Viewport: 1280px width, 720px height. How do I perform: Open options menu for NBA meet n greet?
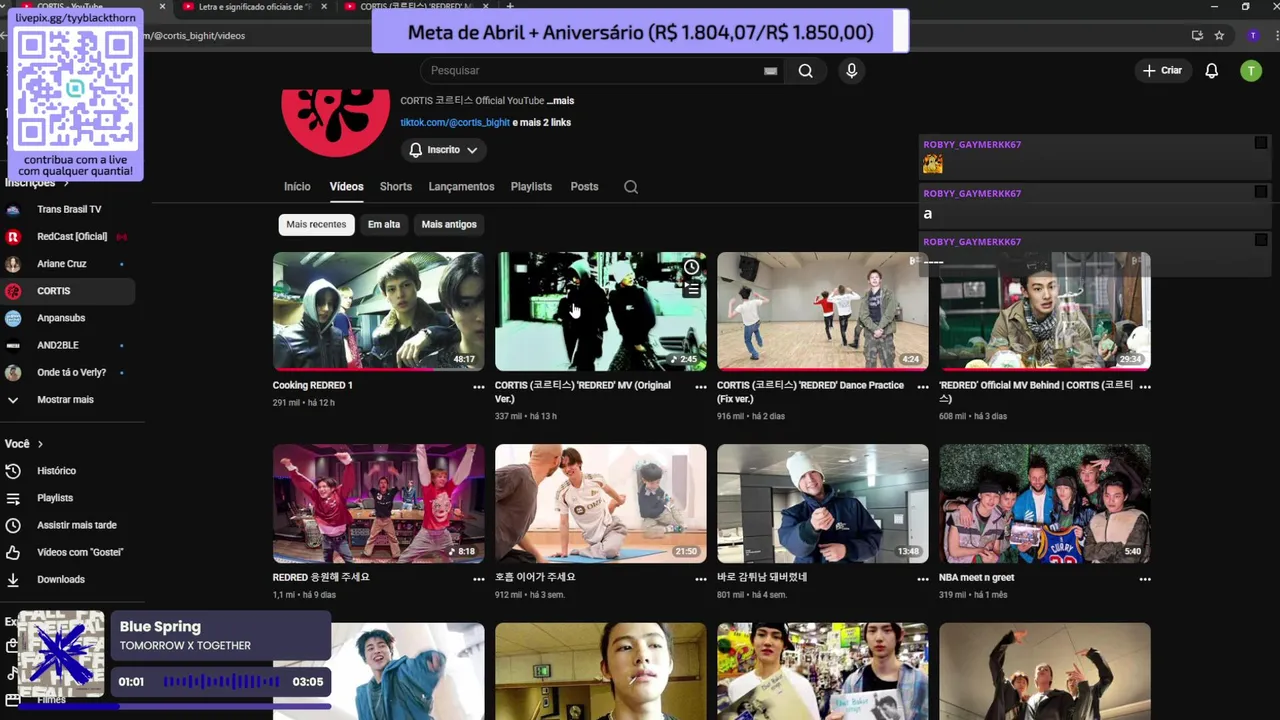(1145, 579)
